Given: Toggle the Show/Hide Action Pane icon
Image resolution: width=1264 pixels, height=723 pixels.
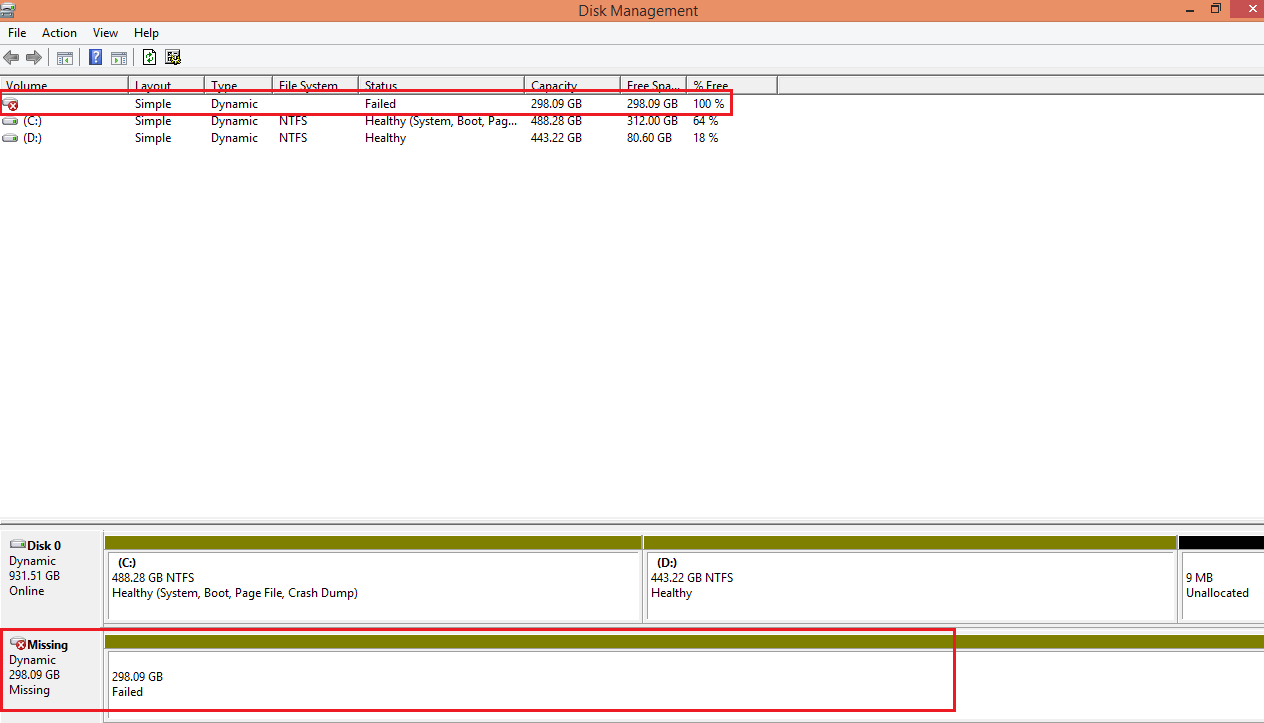Looking at the screenshot, I should [x=119, y=57].
